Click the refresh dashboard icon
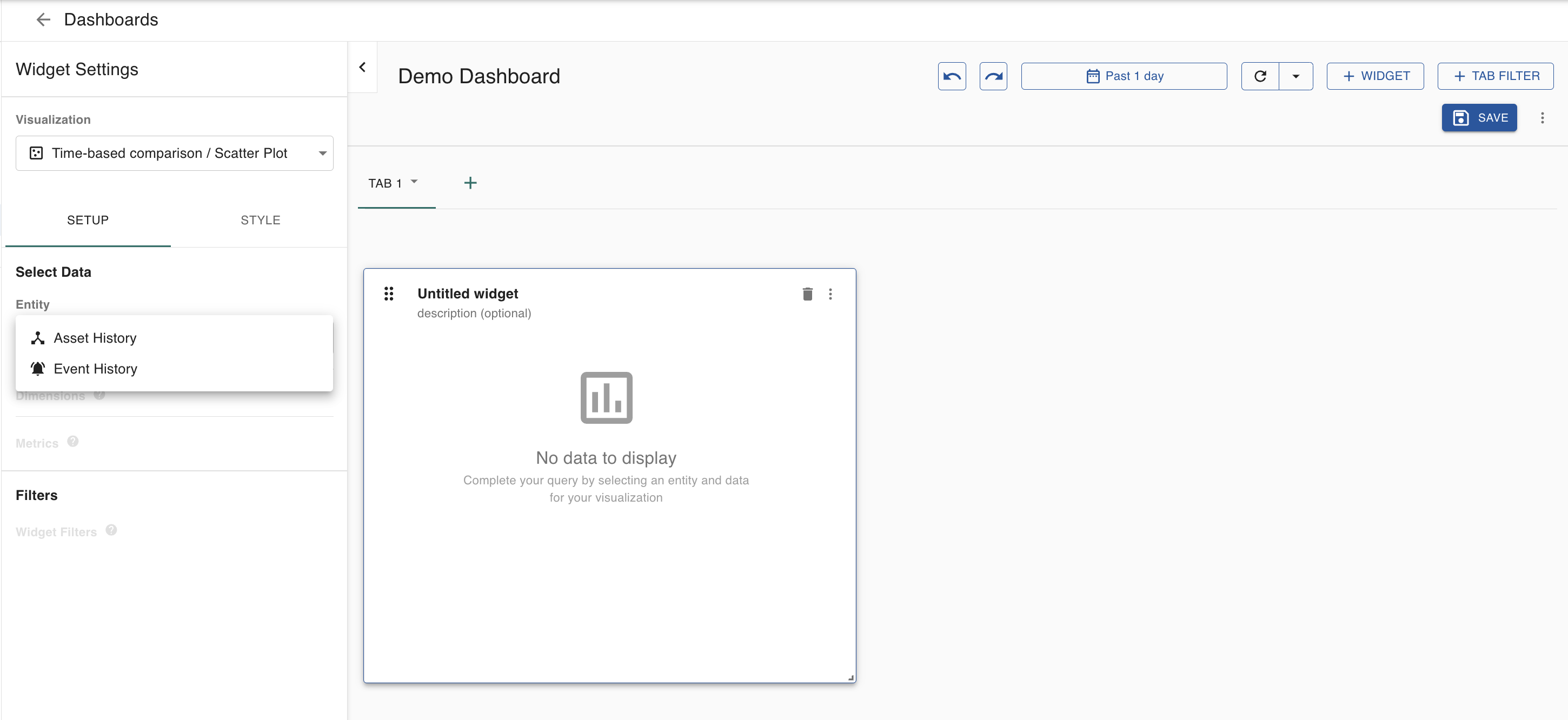Viewport: 1568px width, 720px height. pyautogui.click(x=1259, y=76)
